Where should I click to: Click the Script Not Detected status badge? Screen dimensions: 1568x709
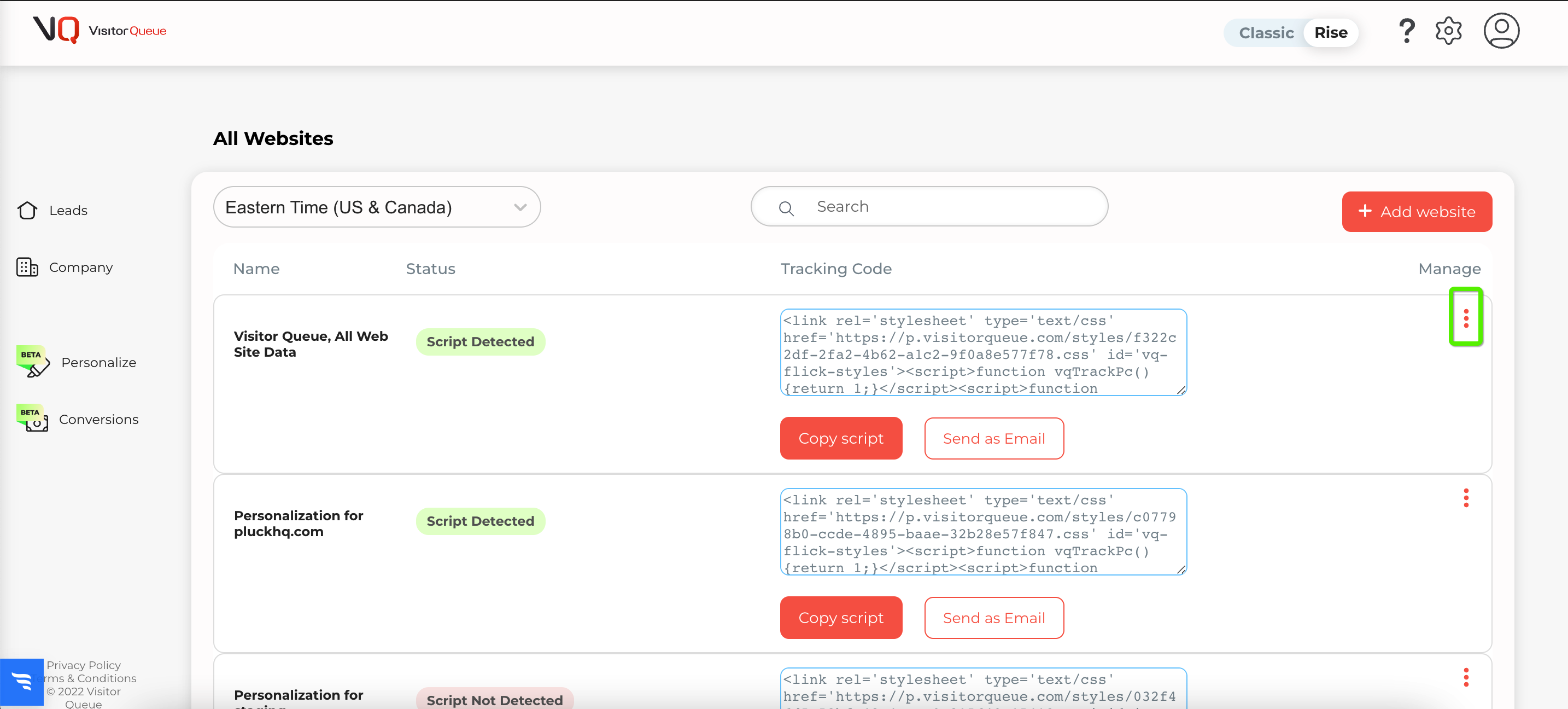tap(494, 699)
